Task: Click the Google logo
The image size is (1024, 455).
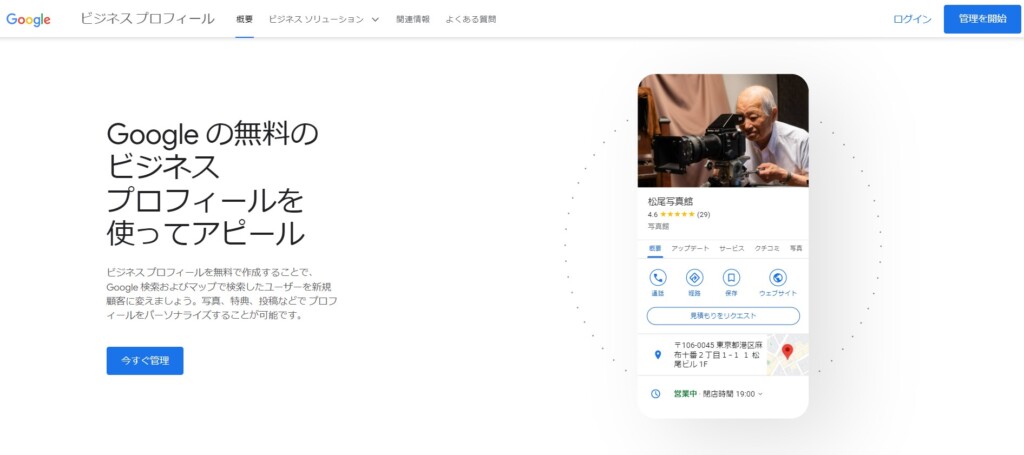Action: point(28,19)
